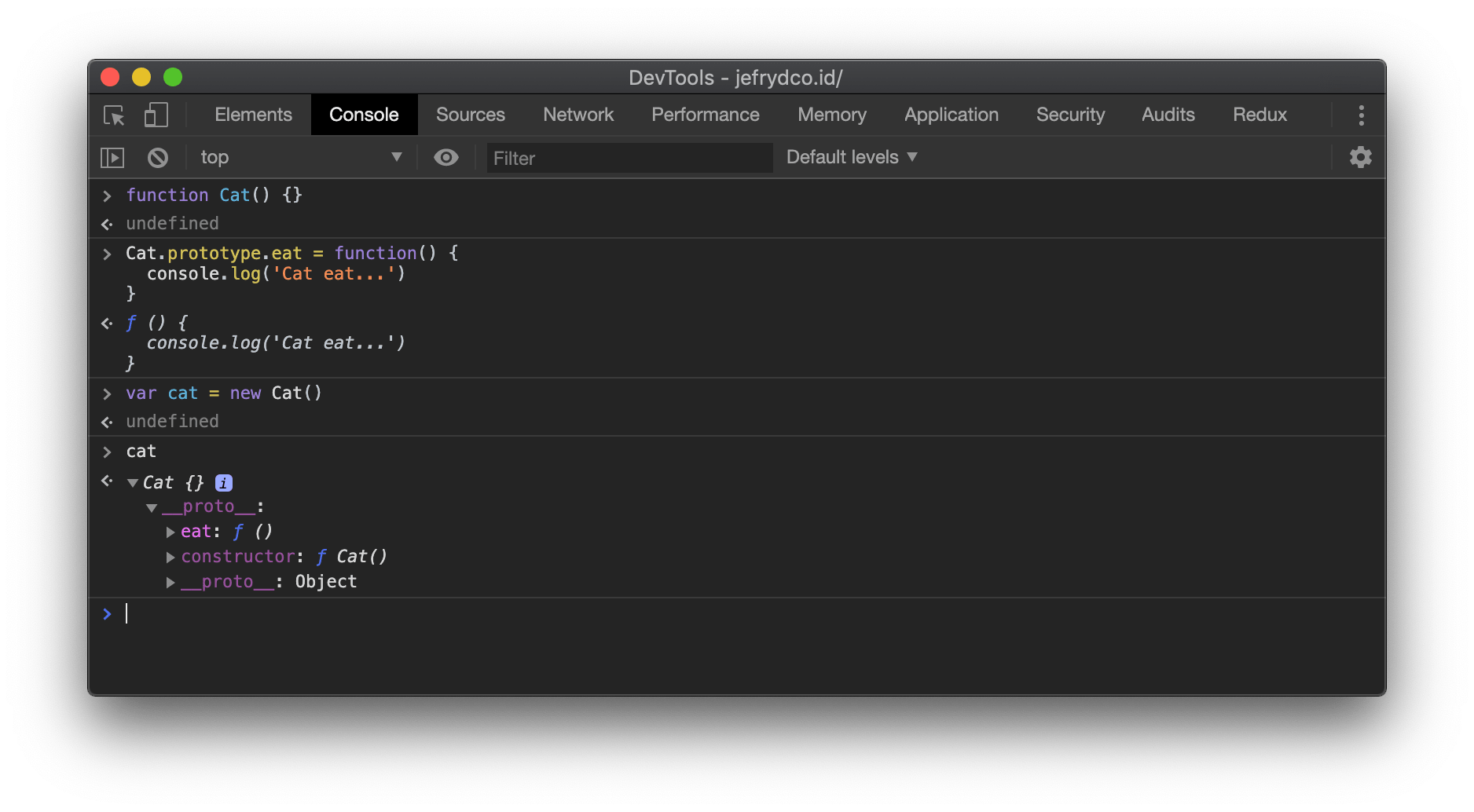Switch to the Memory tab
Viewport: 1474px width, 812px height.
point(832,115)
